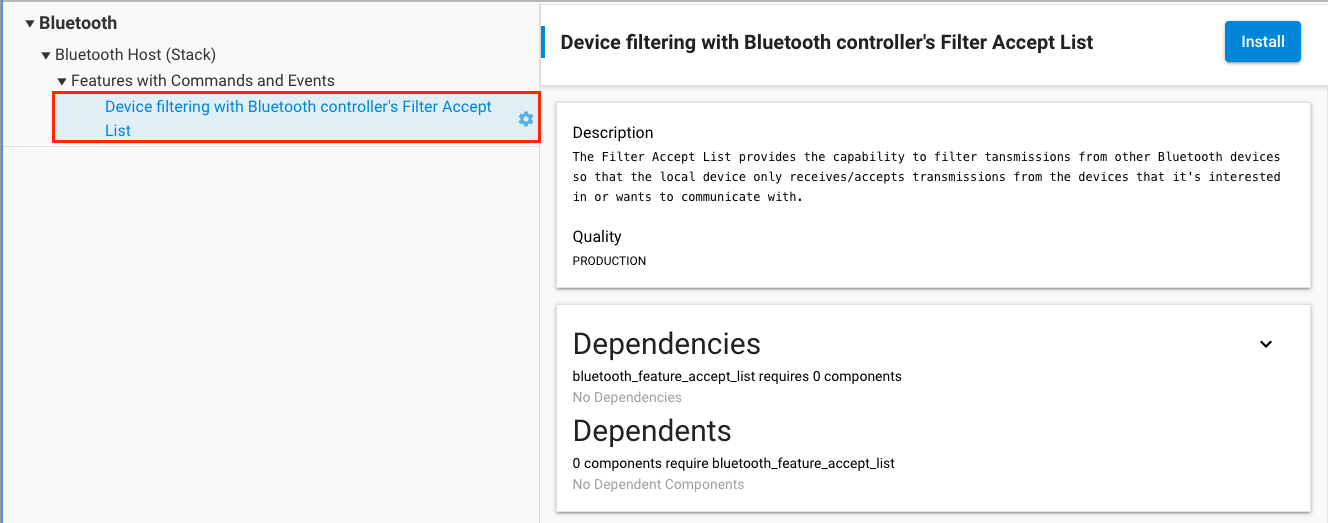
Task: Click the Dependents heading
Action: tap(652, 431)
